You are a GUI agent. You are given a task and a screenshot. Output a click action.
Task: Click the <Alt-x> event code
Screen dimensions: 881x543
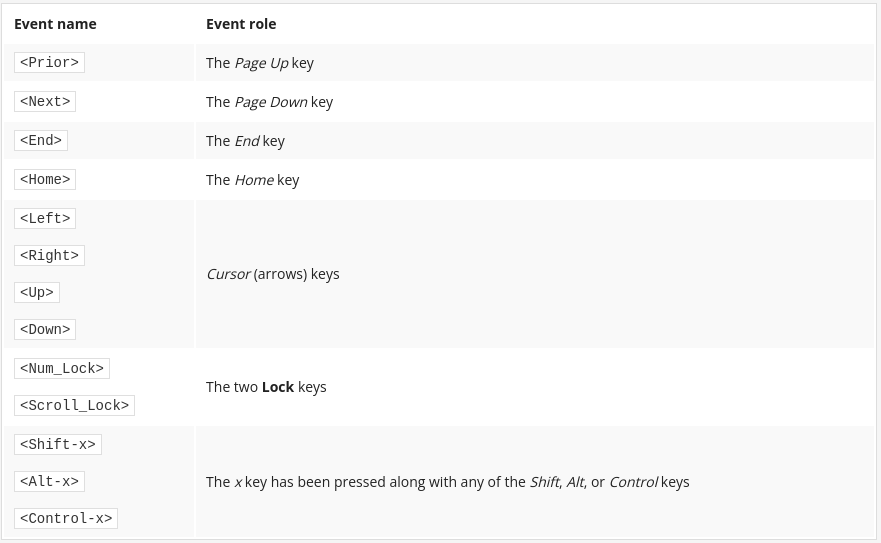click(49, 482)
